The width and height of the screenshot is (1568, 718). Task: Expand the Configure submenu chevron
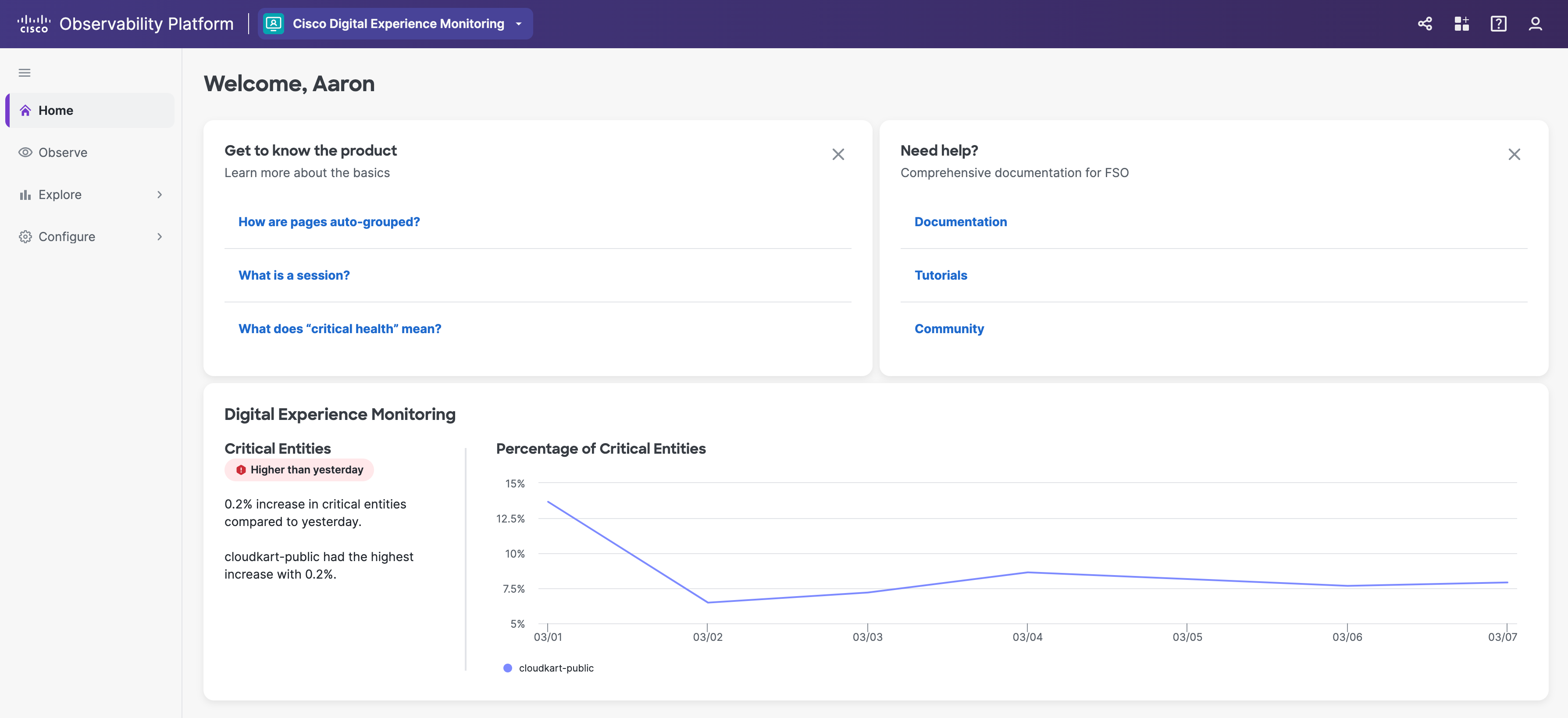pyautogui.click(x=160, y=237)
